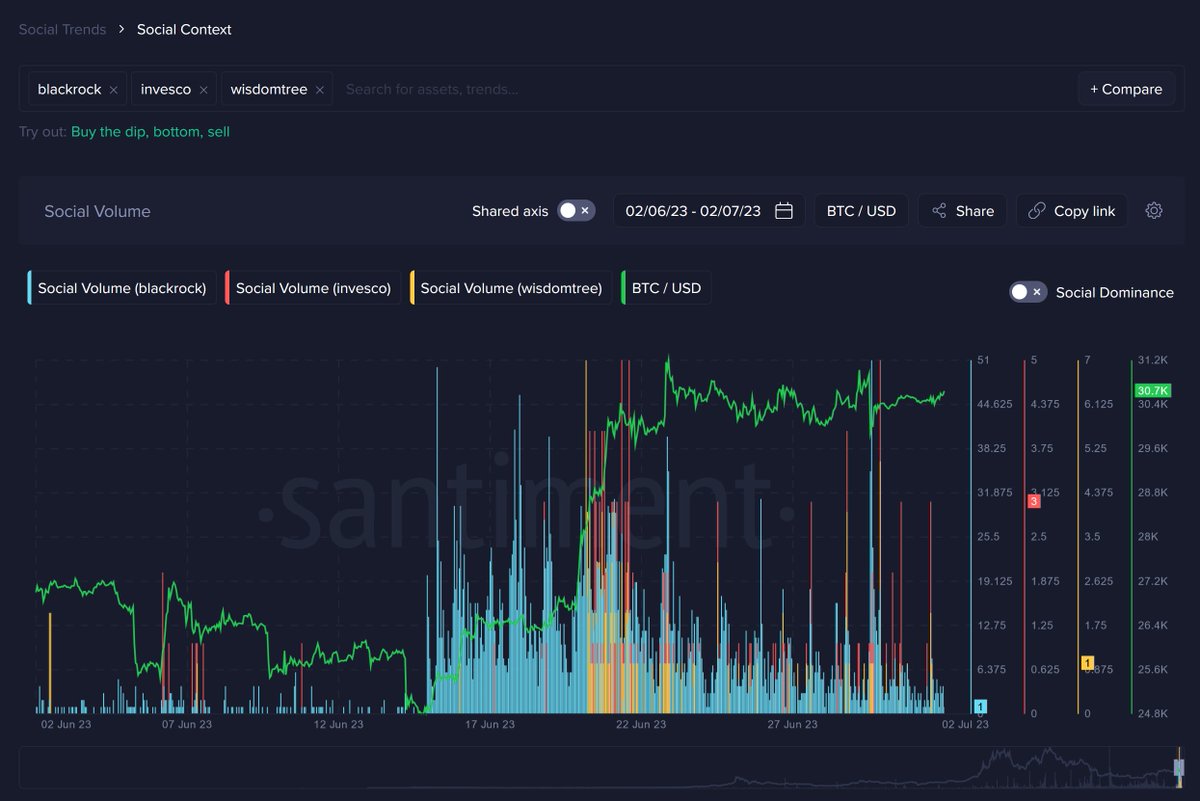Toggle the Shared axis switch
This screenshot has height=801, width=1200.
576,211
